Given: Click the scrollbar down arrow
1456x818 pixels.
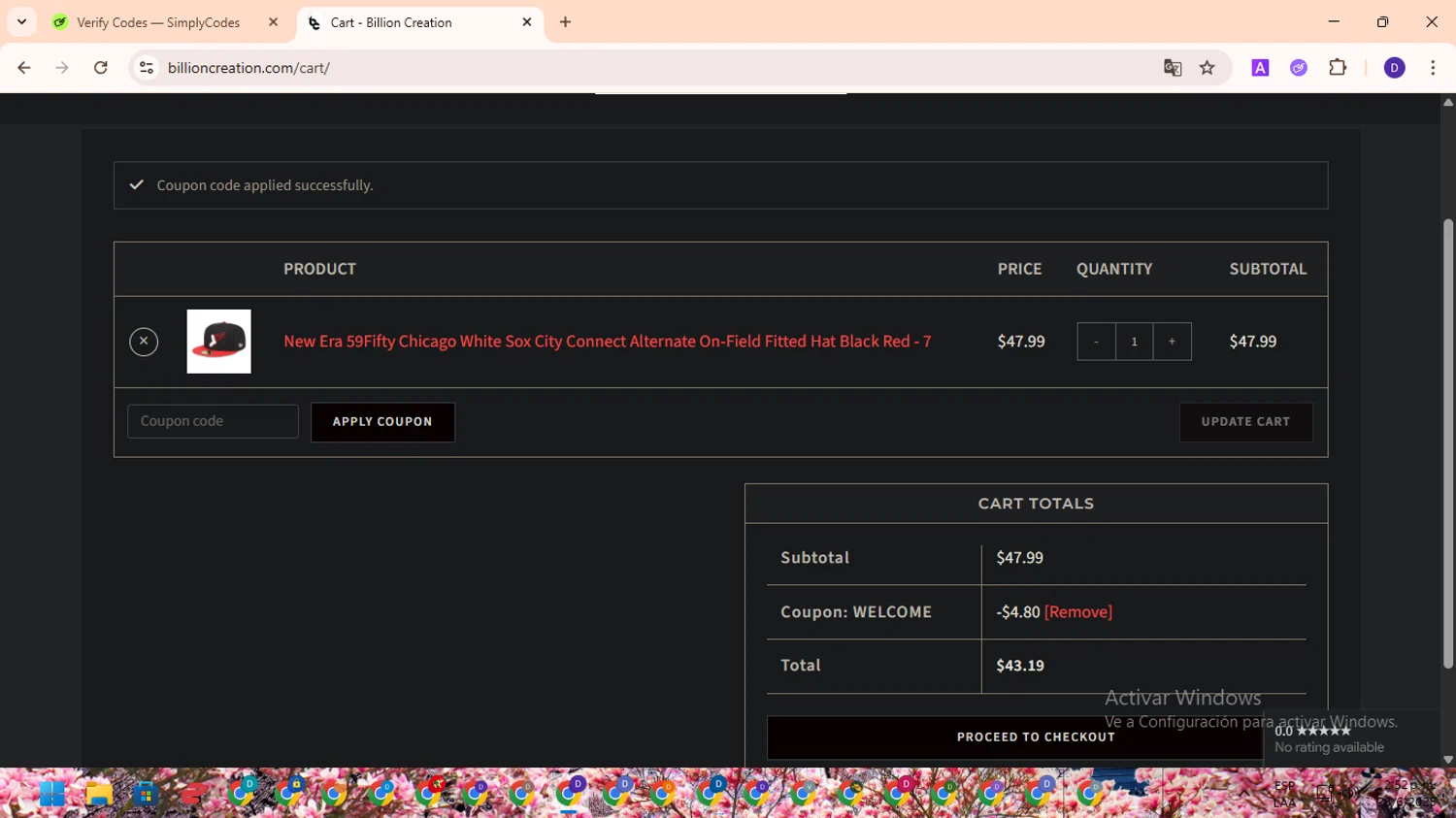Looking at the screenshot, I should (1448, 760).
